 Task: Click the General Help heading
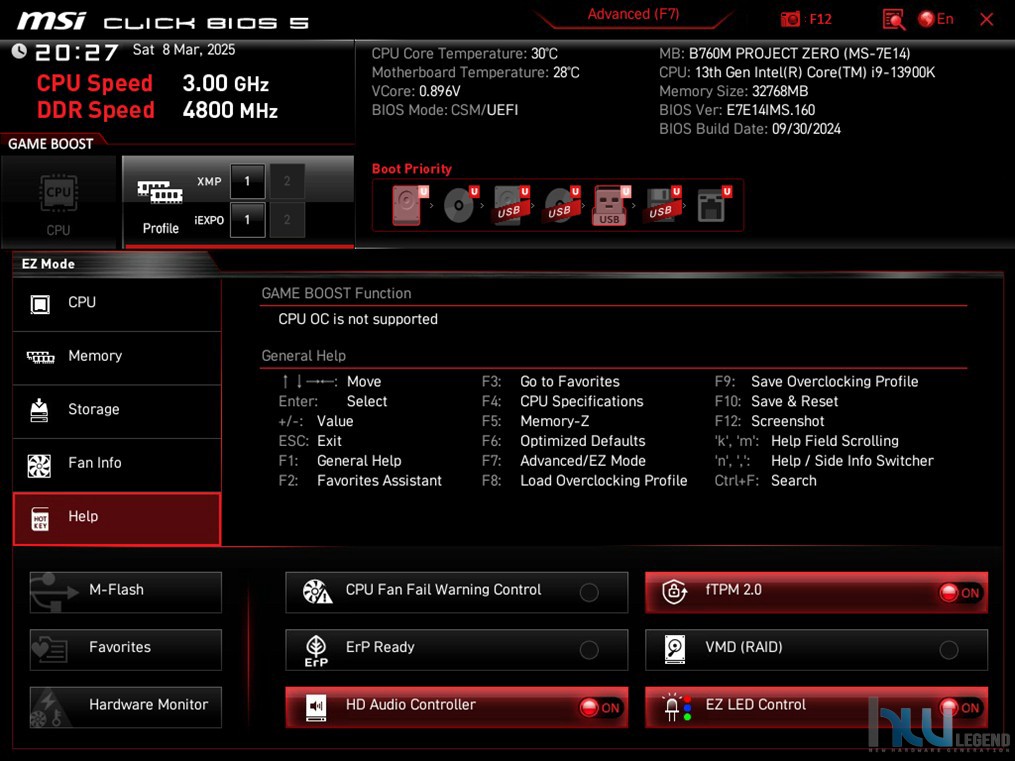click(304, 355)
